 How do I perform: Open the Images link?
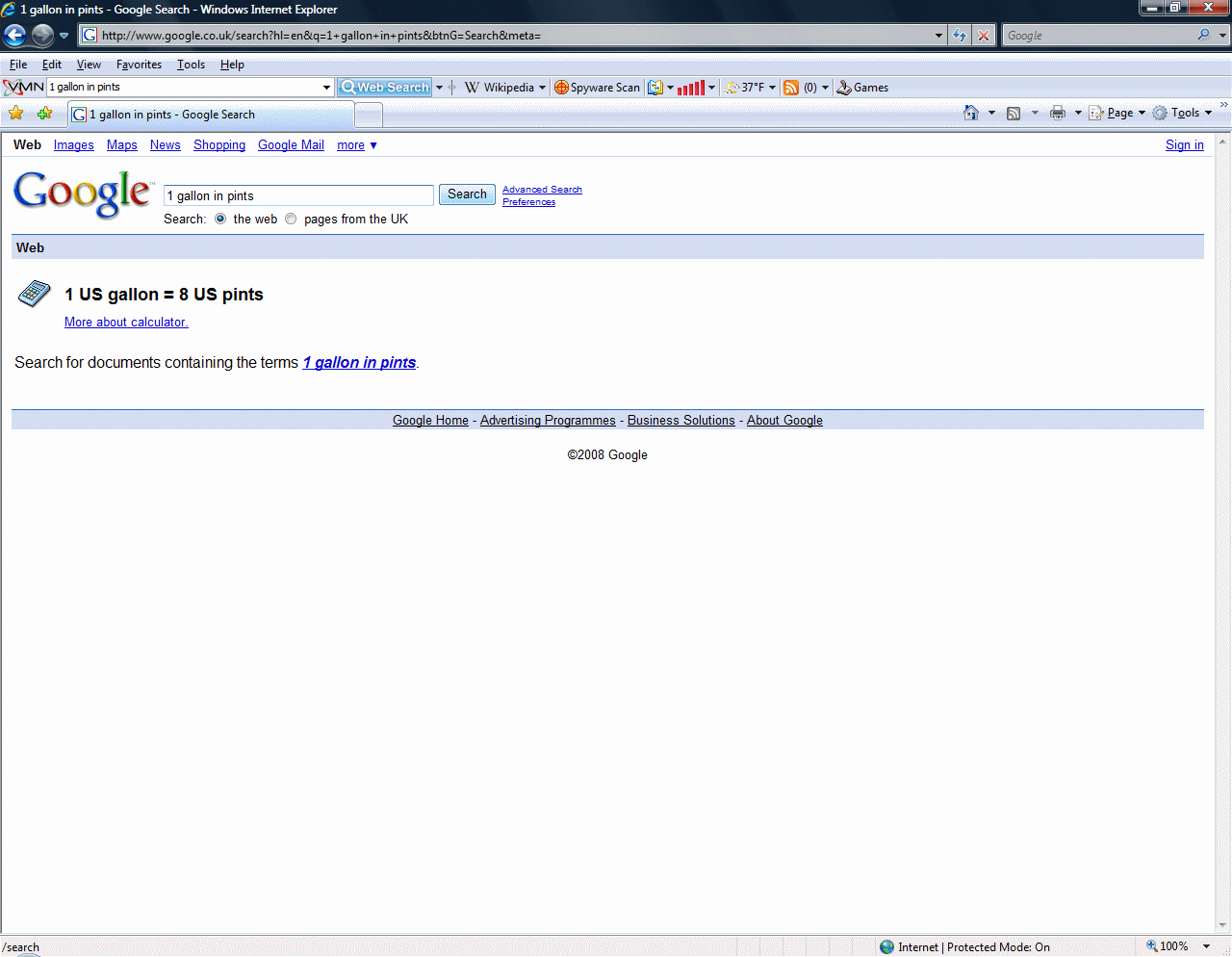[74, 145]
